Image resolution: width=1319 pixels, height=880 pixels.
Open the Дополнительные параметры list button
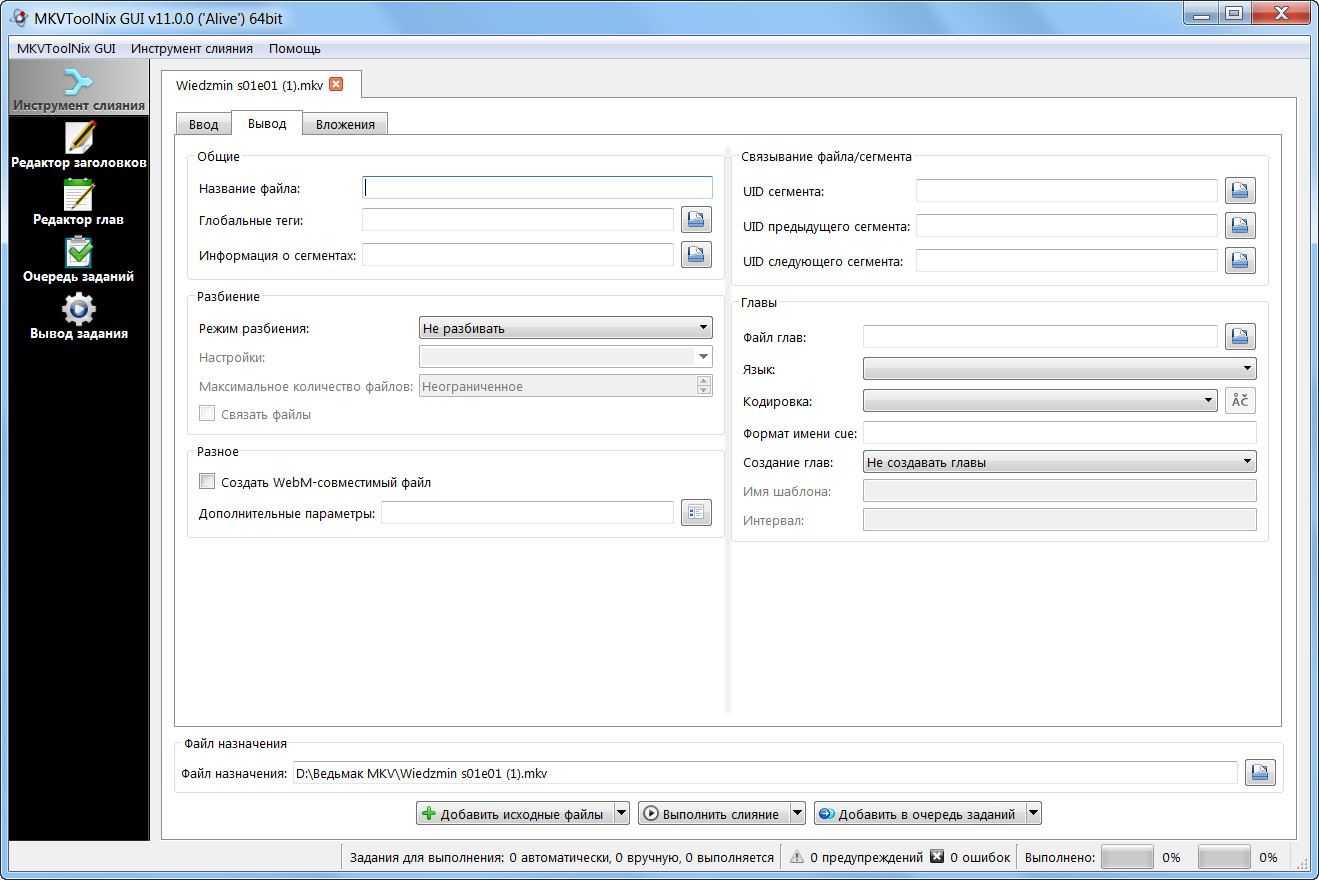(x=696, y=512)
